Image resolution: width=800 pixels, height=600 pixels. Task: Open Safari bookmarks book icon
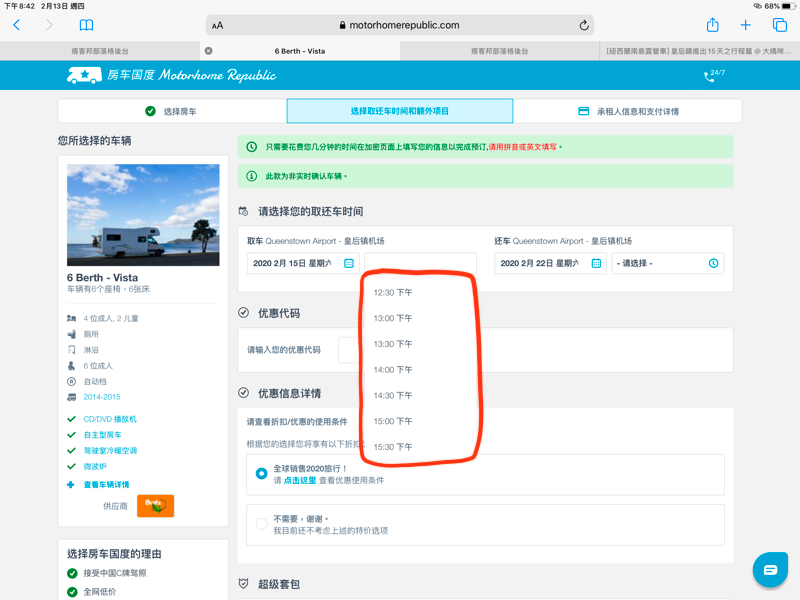[86, 25]
